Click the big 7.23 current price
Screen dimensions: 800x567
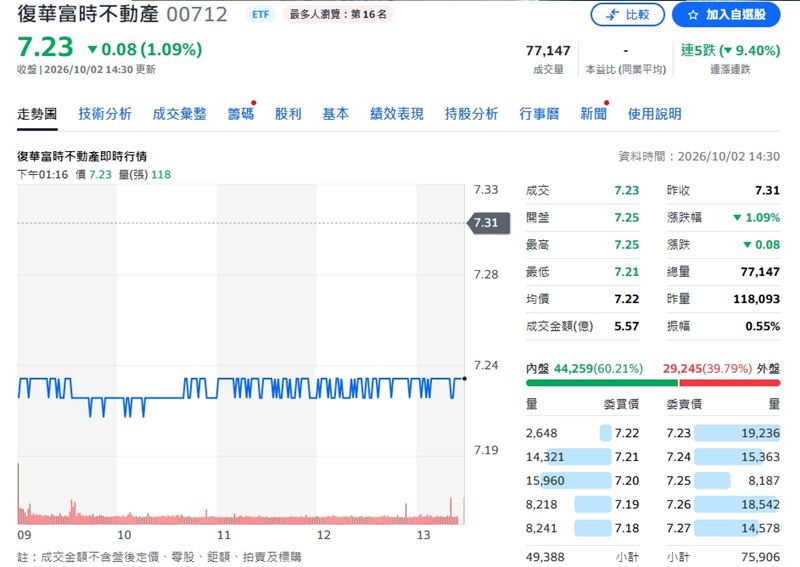tap(45, 47)
